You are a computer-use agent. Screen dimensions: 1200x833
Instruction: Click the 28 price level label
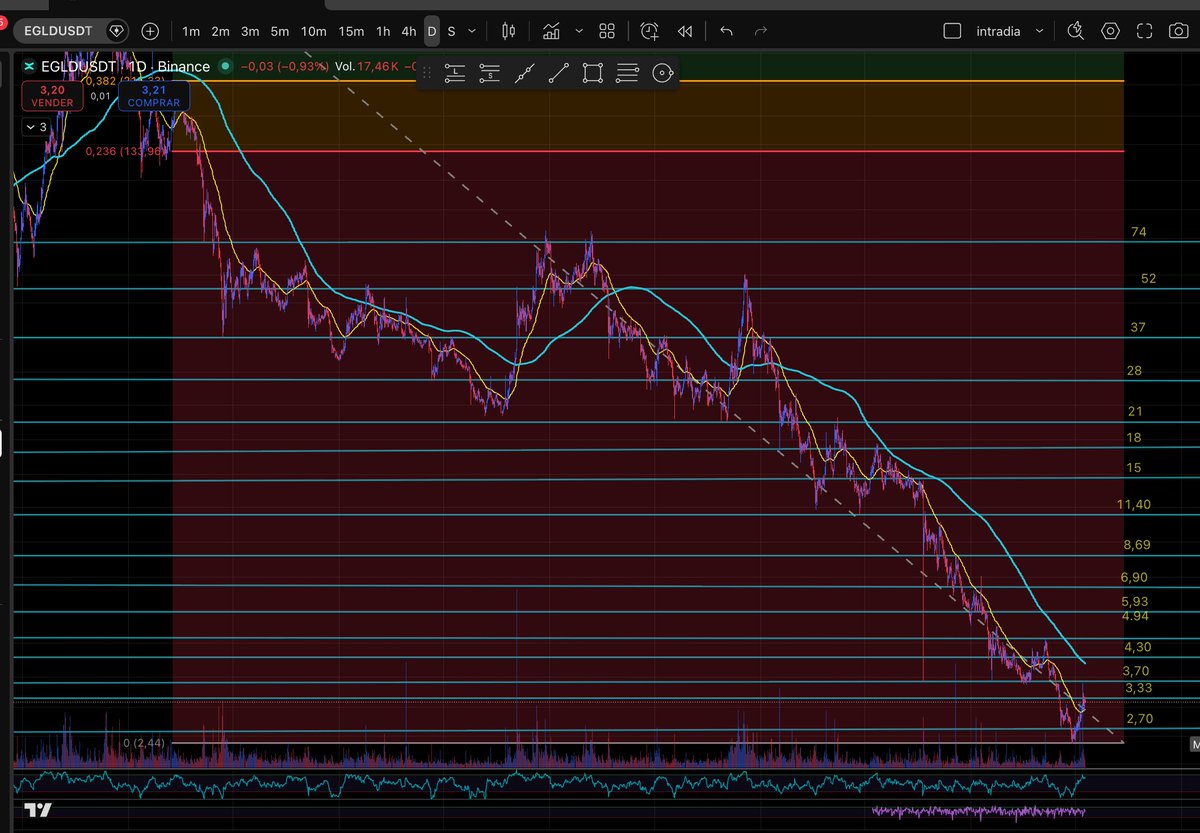click(1134, 370)
